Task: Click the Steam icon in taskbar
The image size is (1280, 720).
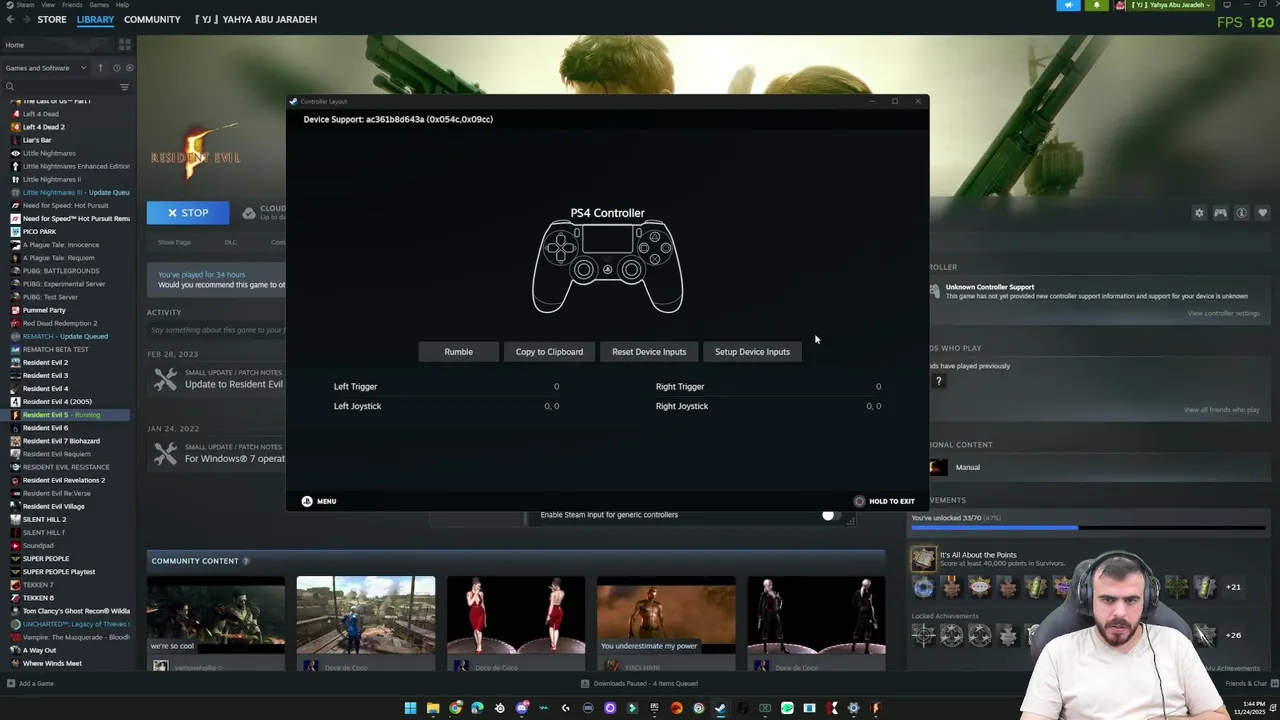Action: pyautogui.click(x=720, y=708)
